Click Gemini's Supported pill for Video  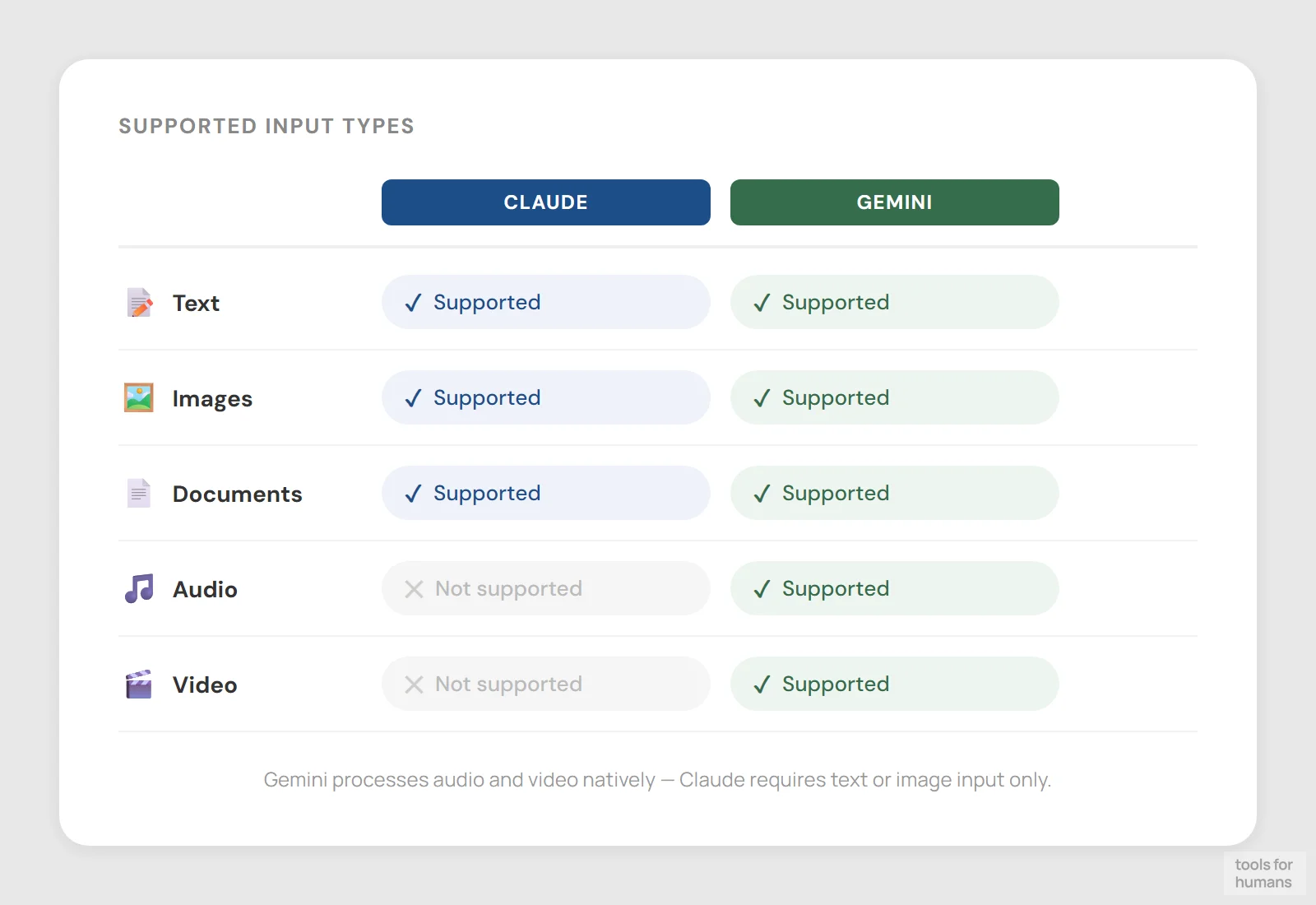coord(894,684)
